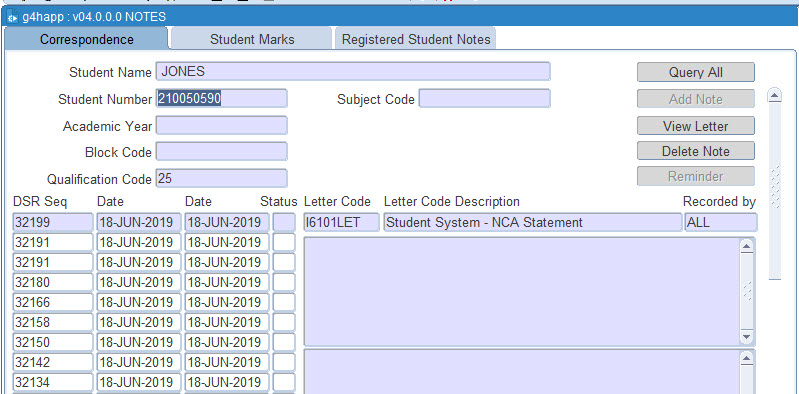Viewport: 799px width, 394px height.
Task: Open the Registered Student Notes tab
Action: pos(416,39)
